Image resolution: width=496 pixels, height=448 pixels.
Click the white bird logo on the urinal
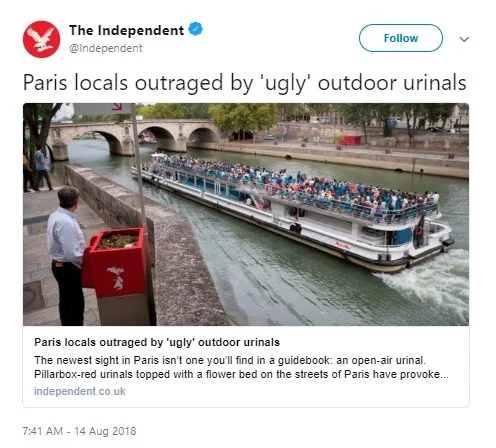pos(116,278)
